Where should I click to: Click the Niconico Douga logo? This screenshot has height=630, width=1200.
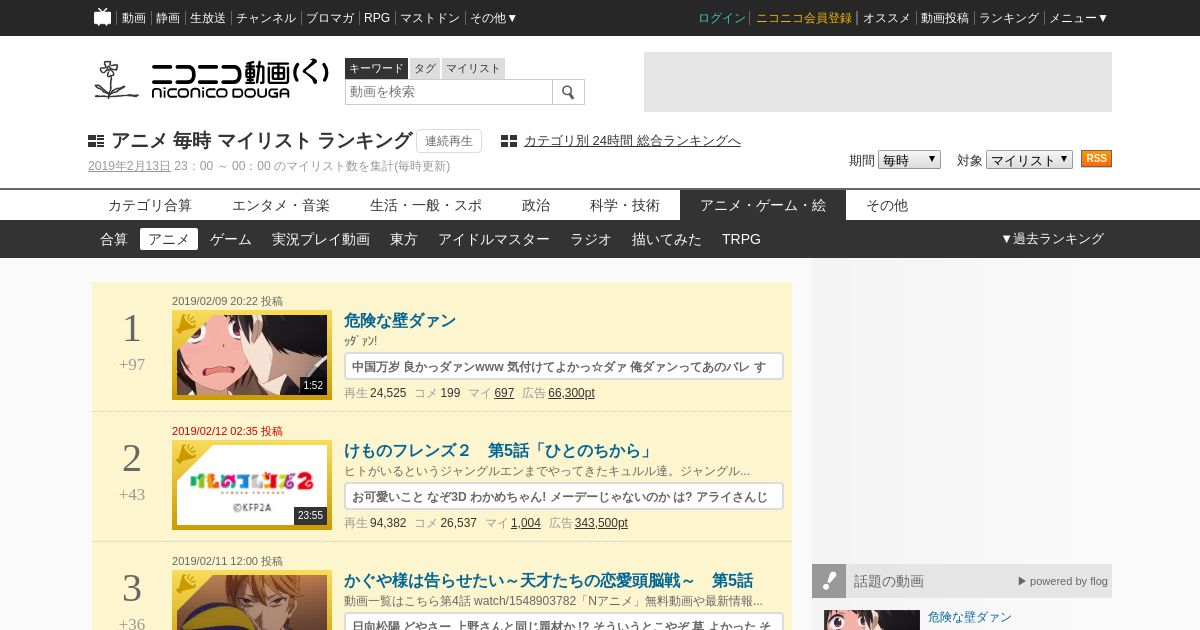212,80
